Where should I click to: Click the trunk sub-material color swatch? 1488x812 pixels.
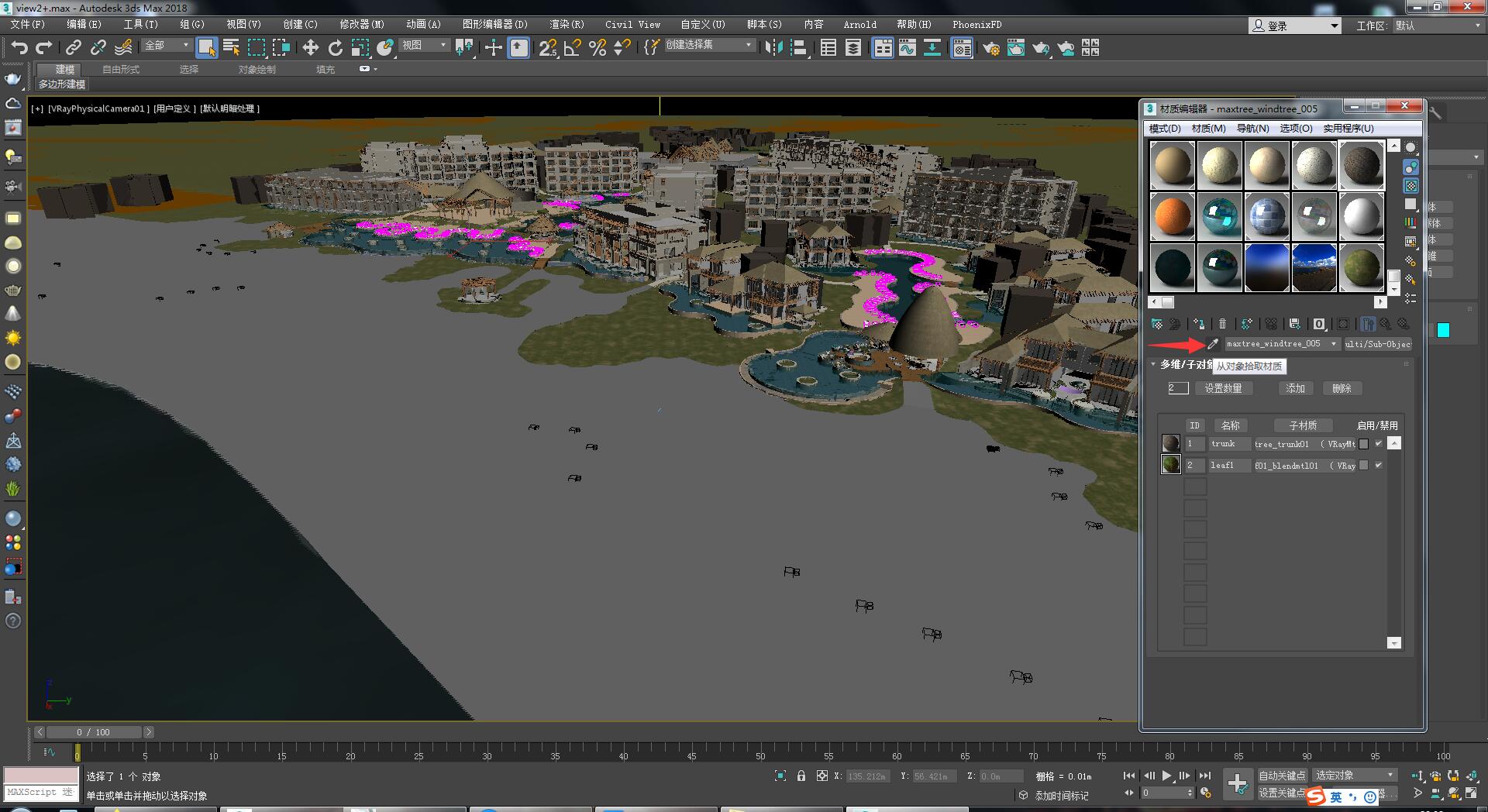click(x=1363, y=444)
